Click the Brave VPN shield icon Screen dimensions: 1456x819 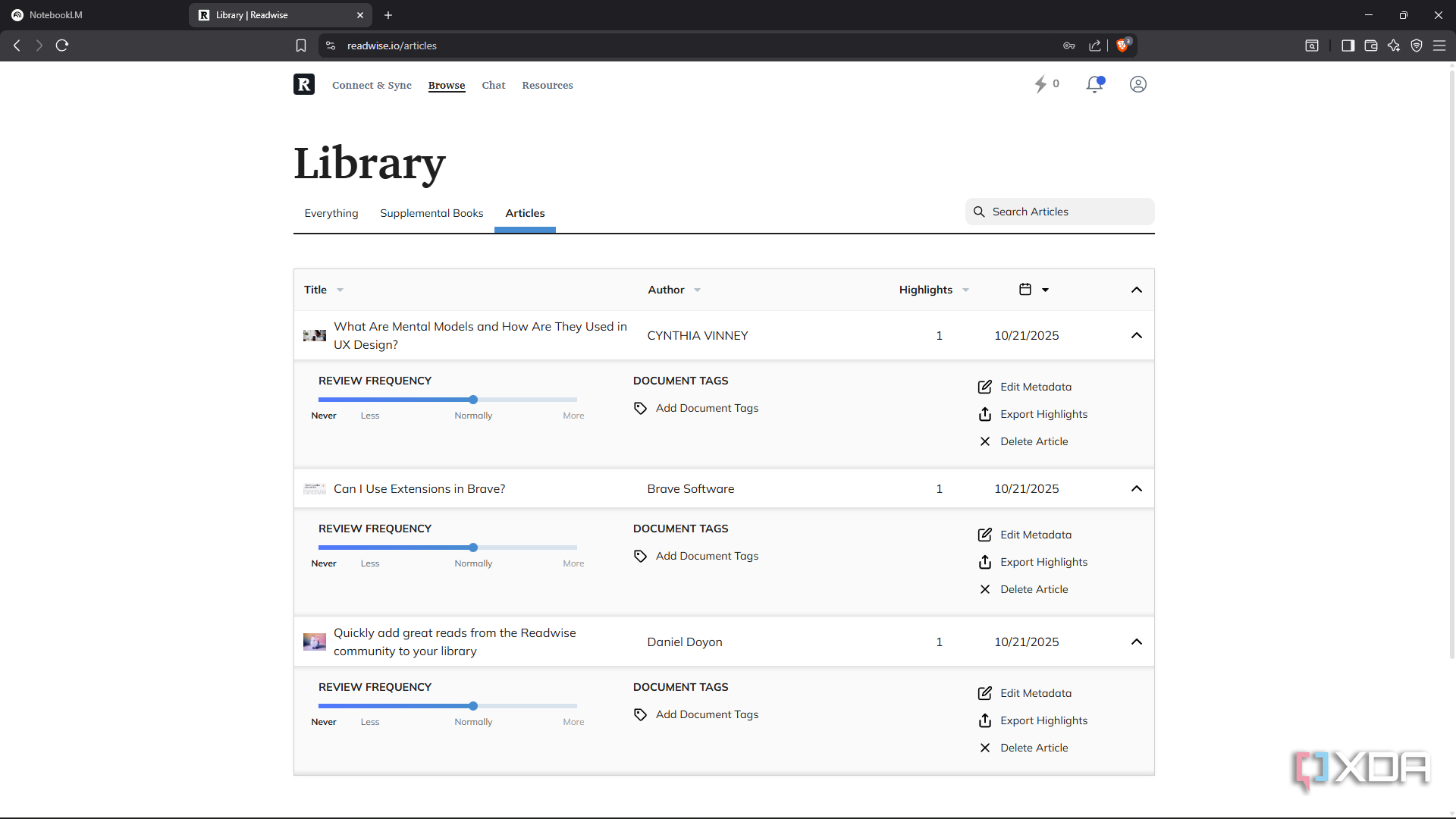1417,45
